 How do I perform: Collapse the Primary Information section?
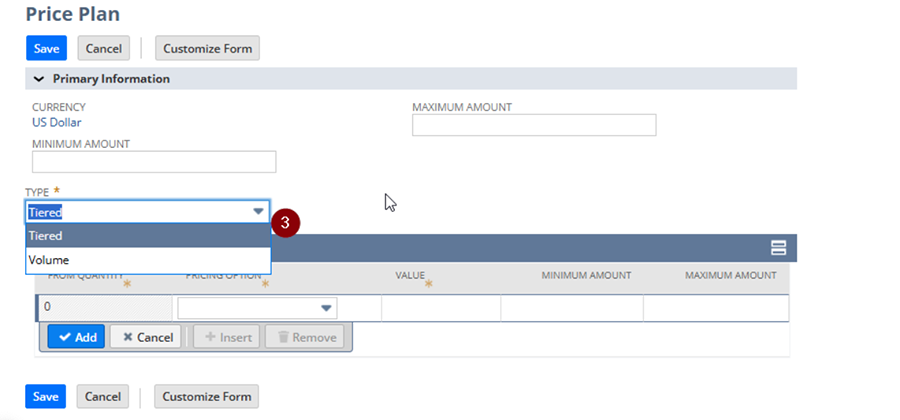click(x=39, y=79)
